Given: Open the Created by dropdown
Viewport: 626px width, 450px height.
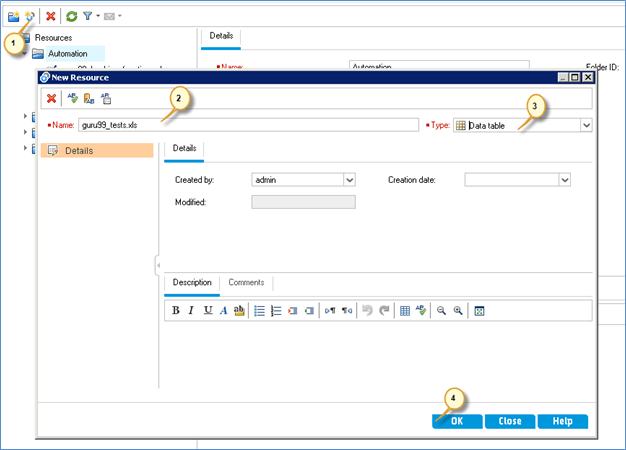Looking at the screenshot, I should pyautogui.click(x=349, y=180).
